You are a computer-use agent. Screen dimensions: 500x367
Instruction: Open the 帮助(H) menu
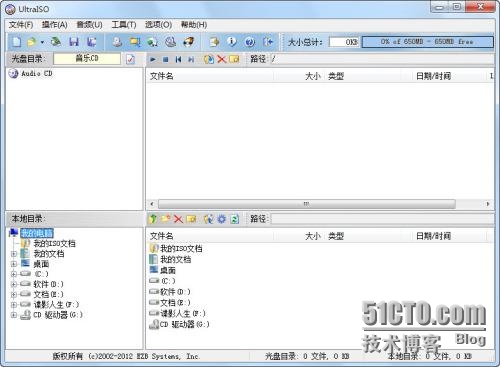pos(194,25)
